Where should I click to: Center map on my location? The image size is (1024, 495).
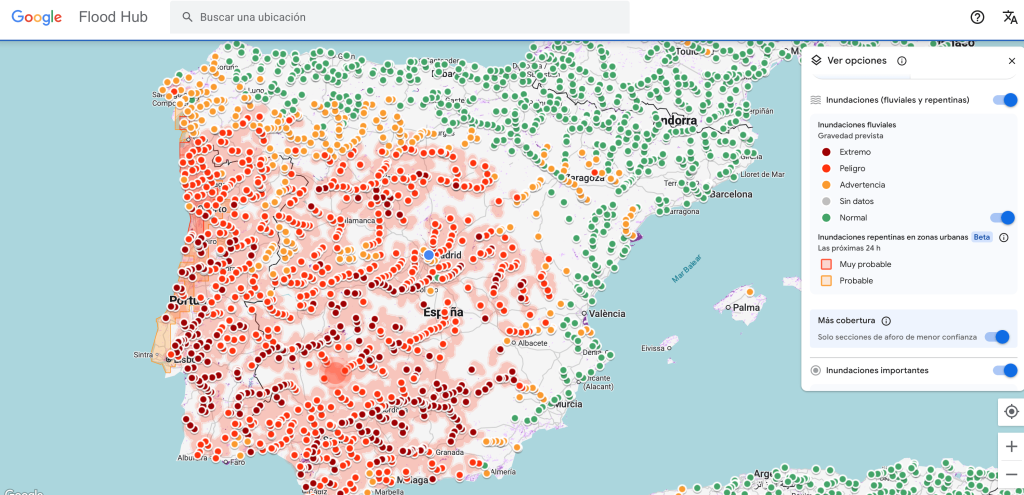click(1010, 412)
